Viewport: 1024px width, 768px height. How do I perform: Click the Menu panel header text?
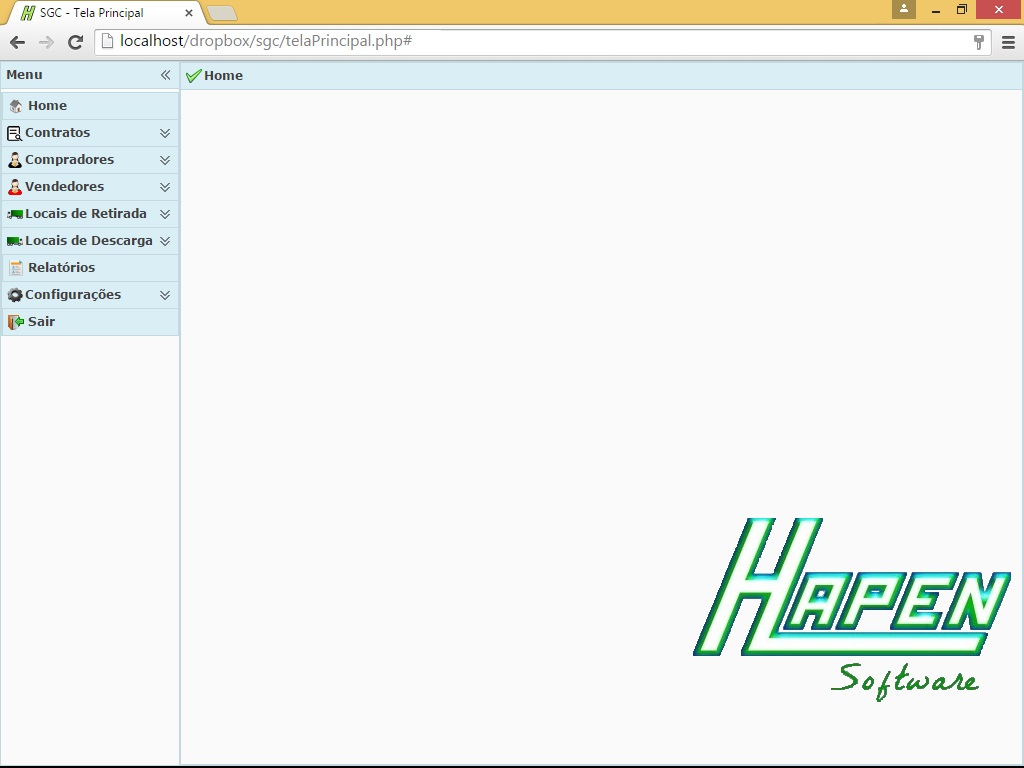click(24, 75)
